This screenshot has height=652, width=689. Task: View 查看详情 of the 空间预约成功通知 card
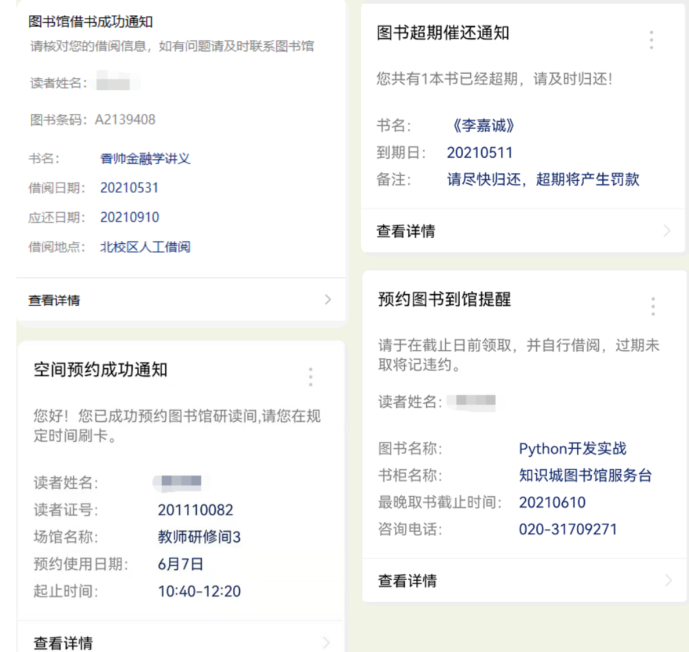coord(63,642)
